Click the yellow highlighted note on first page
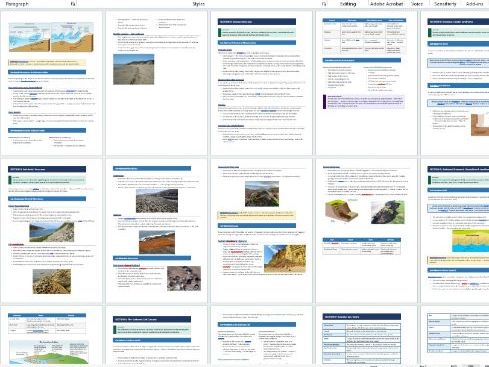The height and width of the screenshot is (367, 489). (x=47, y=63)
